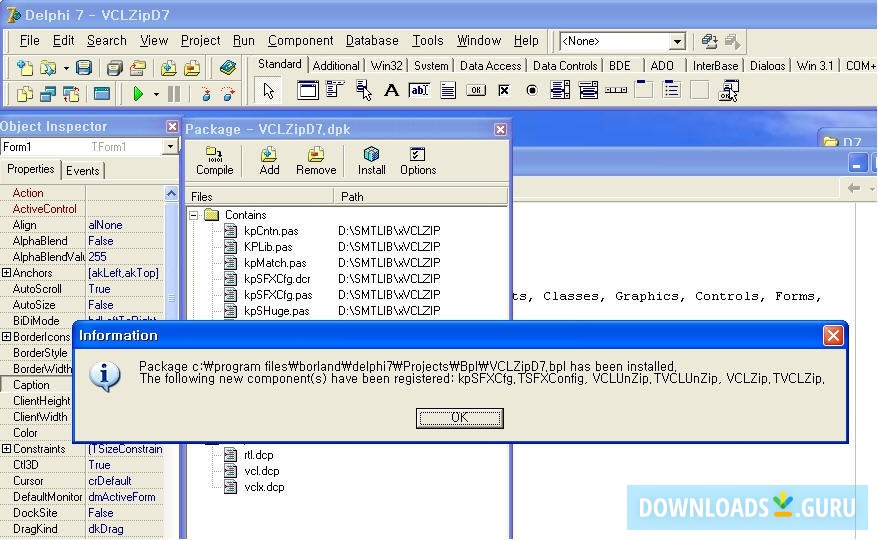Image resolution: width=878 pixels, height=540 pixels.
Task: Click the Trace Into debug icon
Action: [206, 94]
